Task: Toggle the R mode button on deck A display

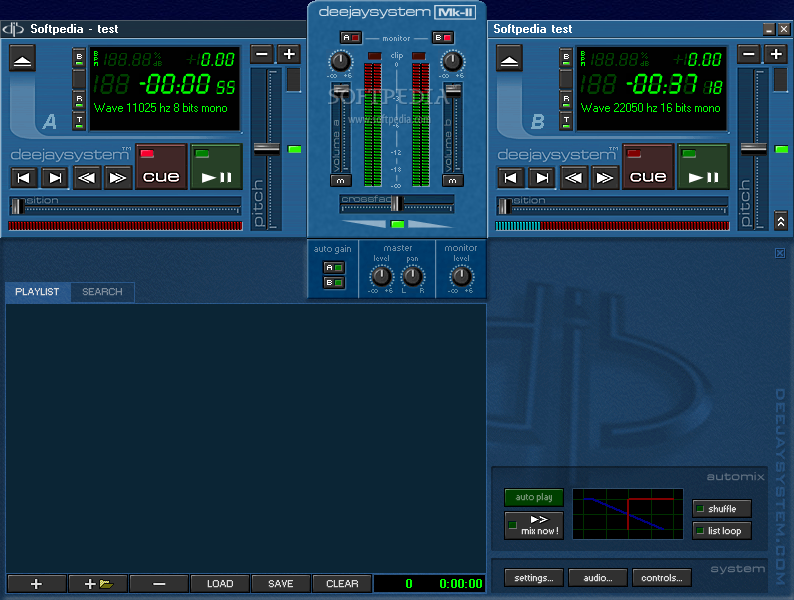Action: [79, 100]
